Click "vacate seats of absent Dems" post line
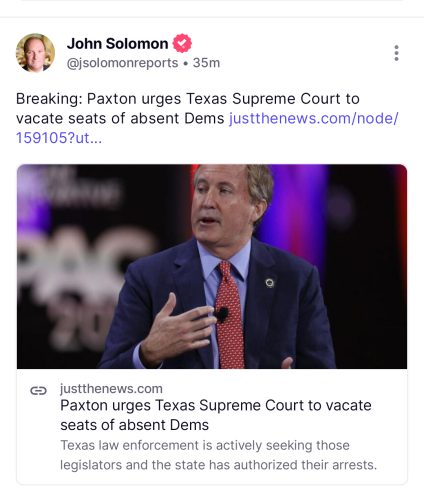Image resolution: width=424 pixels, height=500 pixels. coord(120,118)
